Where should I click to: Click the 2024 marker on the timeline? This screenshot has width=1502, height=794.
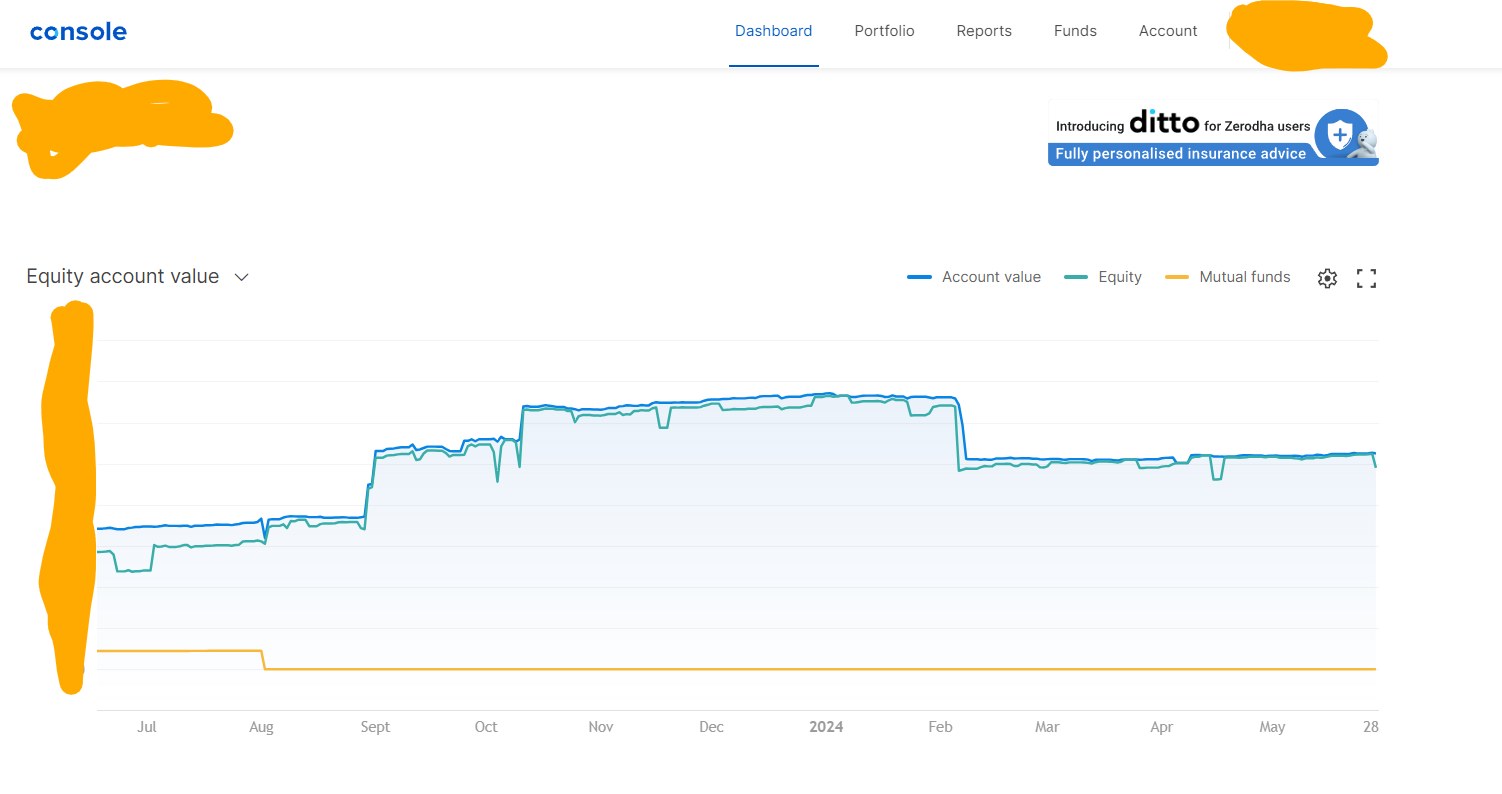(x=826, y=727)
